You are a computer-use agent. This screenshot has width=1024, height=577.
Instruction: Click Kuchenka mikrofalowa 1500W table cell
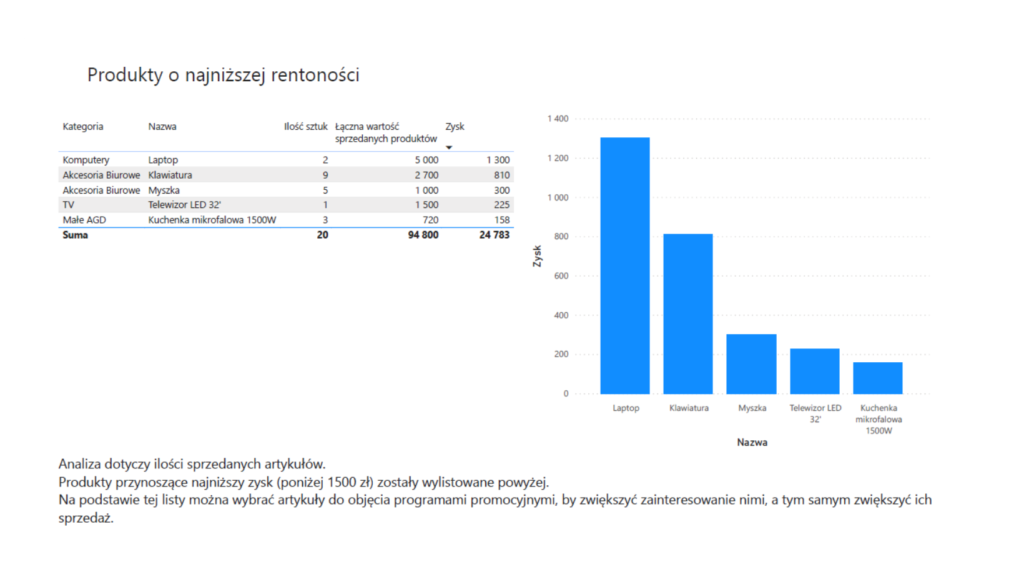tap(212, 220)
